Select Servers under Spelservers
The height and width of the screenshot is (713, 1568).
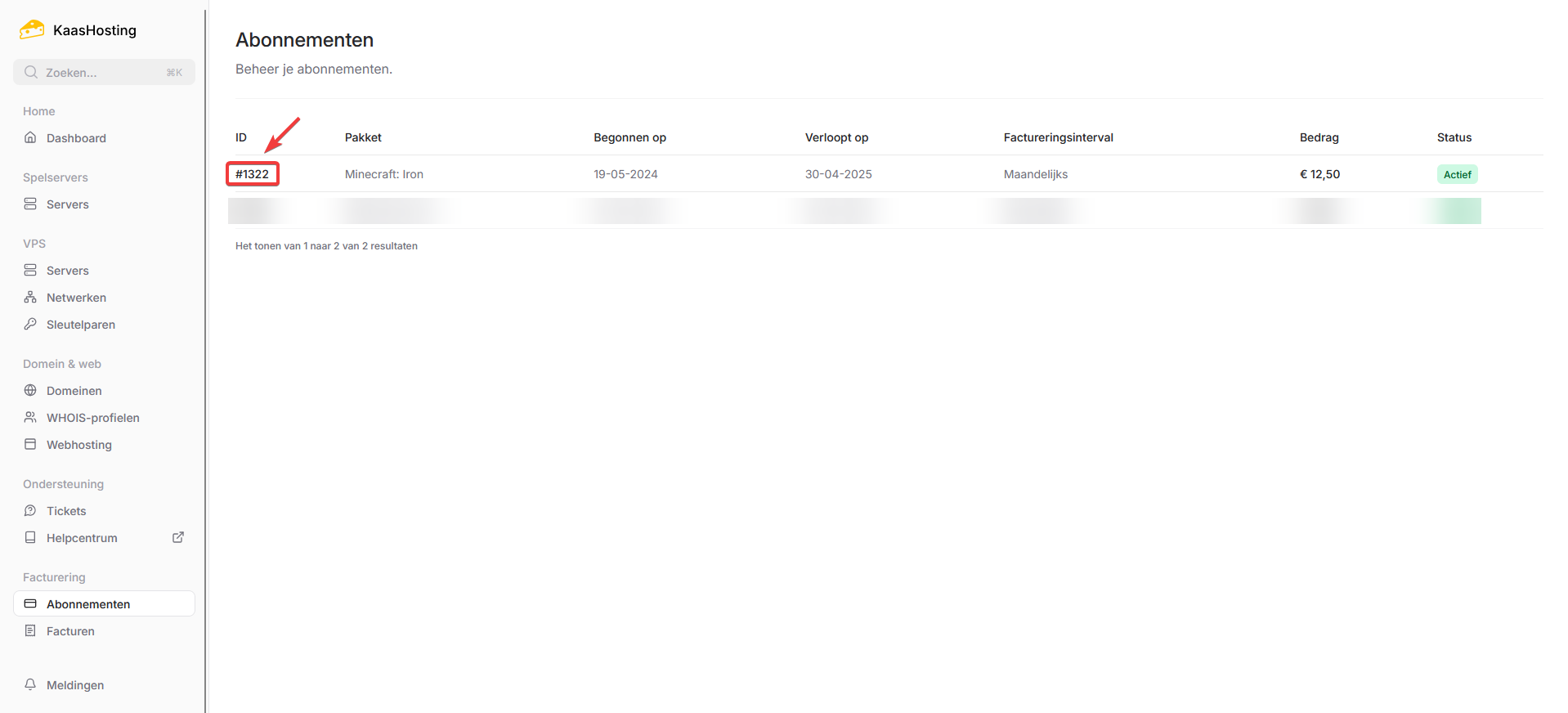[x=67, y=204]
